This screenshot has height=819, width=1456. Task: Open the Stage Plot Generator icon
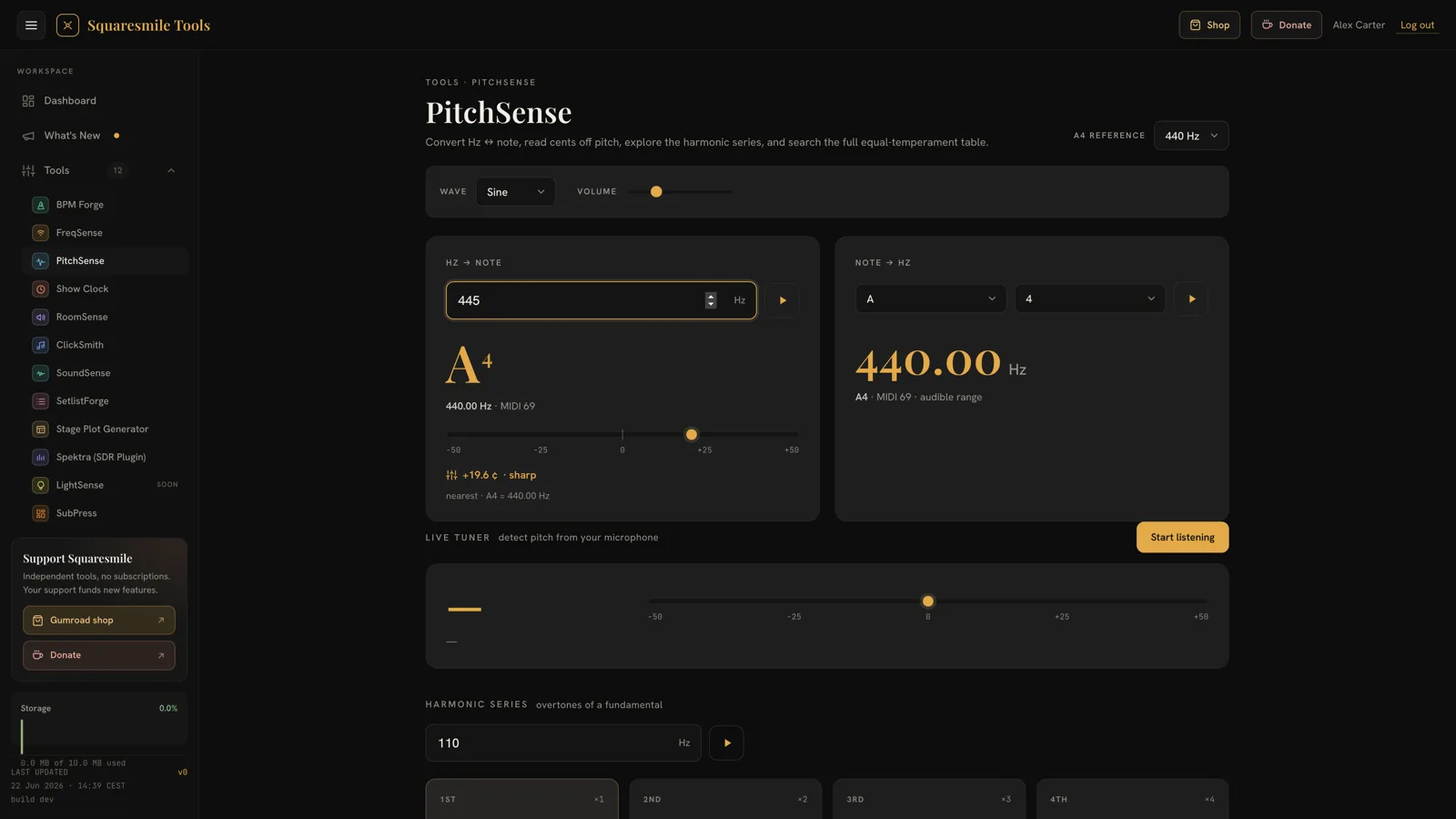[x=40, y=430]
